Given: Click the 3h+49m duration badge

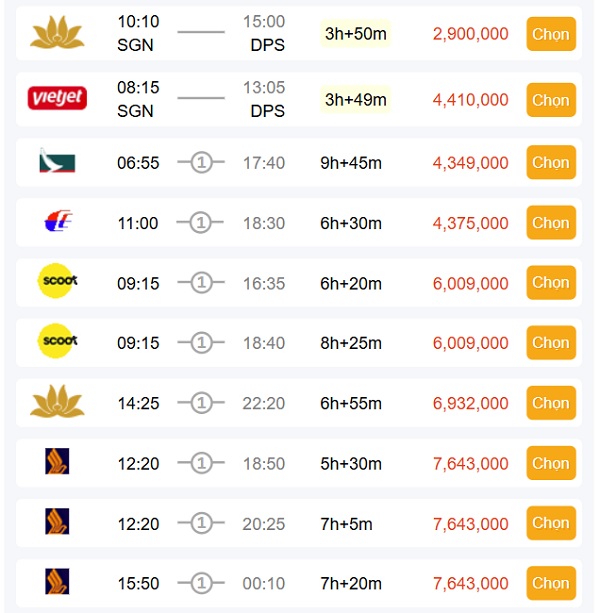Looking at the screenshot, I should tap(355, 99).
